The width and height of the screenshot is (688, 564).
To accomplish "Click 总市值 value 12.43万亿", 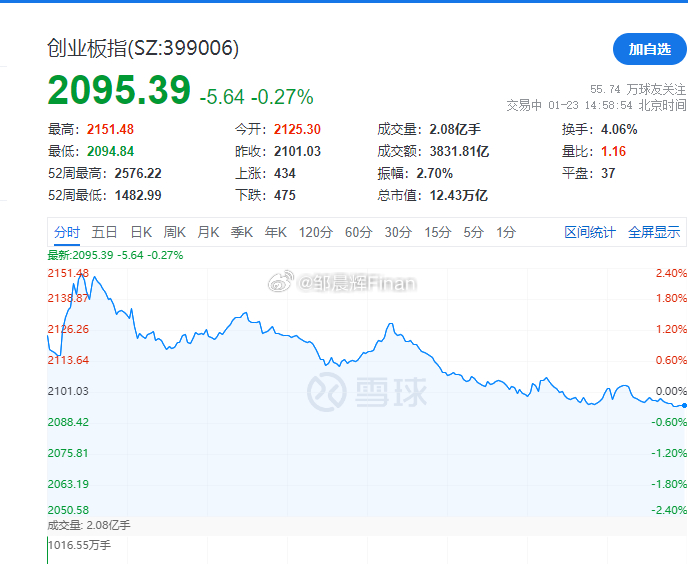I will click(x=459, y=195).
